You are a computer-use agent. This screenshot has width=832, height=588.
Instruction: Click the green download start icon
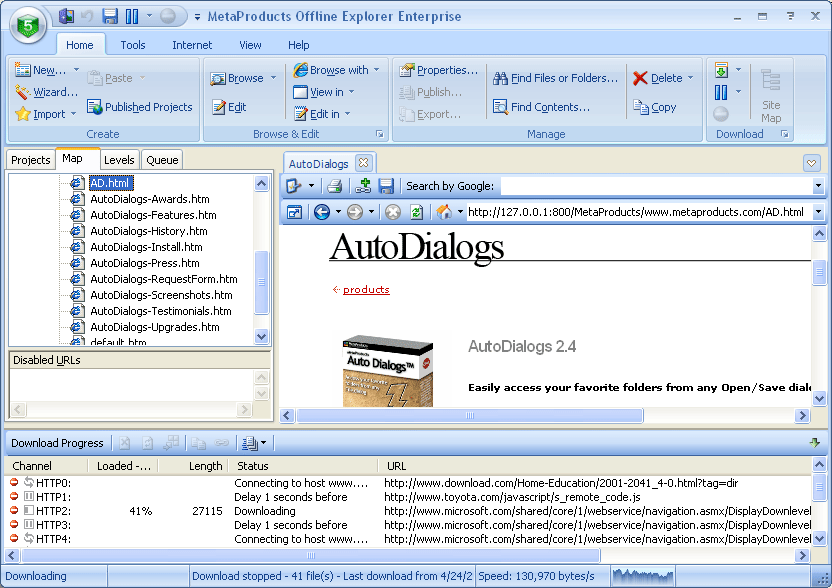(721, 70)
